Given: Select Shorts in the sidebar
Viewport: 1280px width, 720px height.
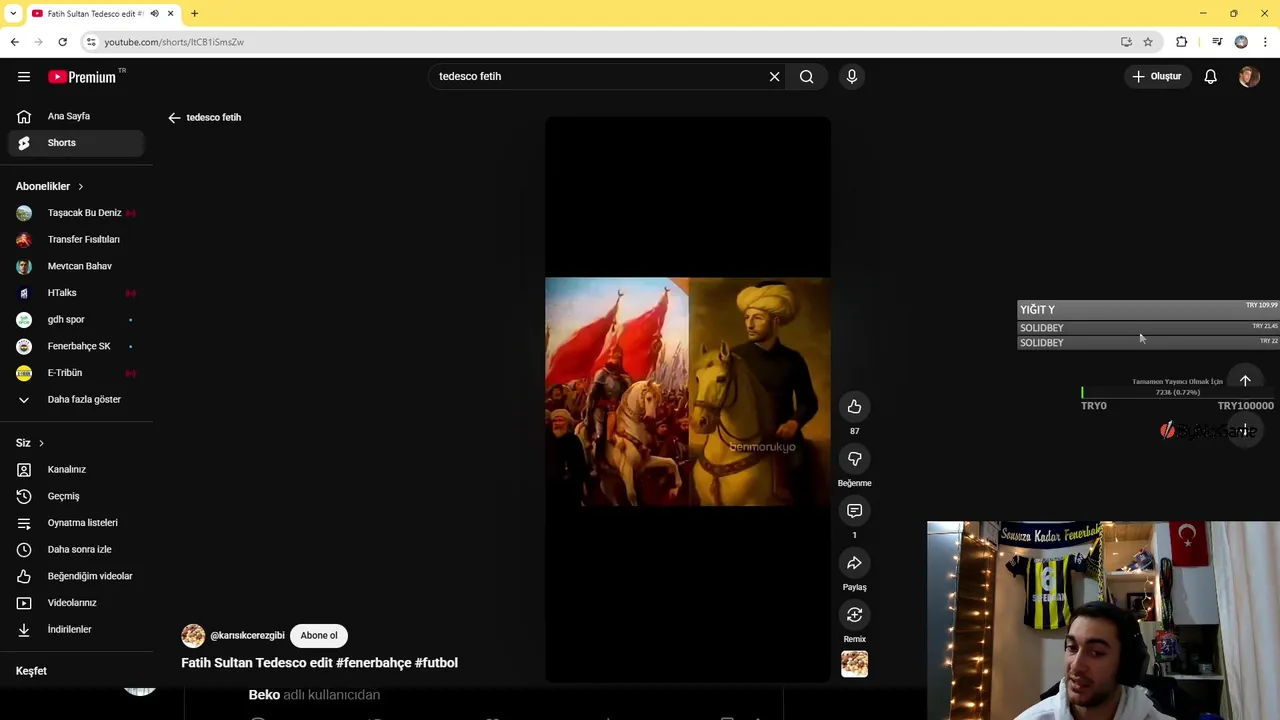Looking at the screenshot, I should tap(76, 143).
